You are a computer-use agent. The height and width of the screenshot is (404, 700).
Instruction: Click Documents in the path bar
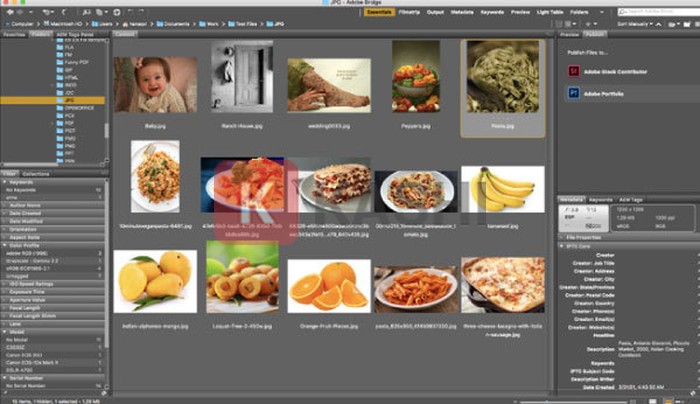click(x=173, y=24)
